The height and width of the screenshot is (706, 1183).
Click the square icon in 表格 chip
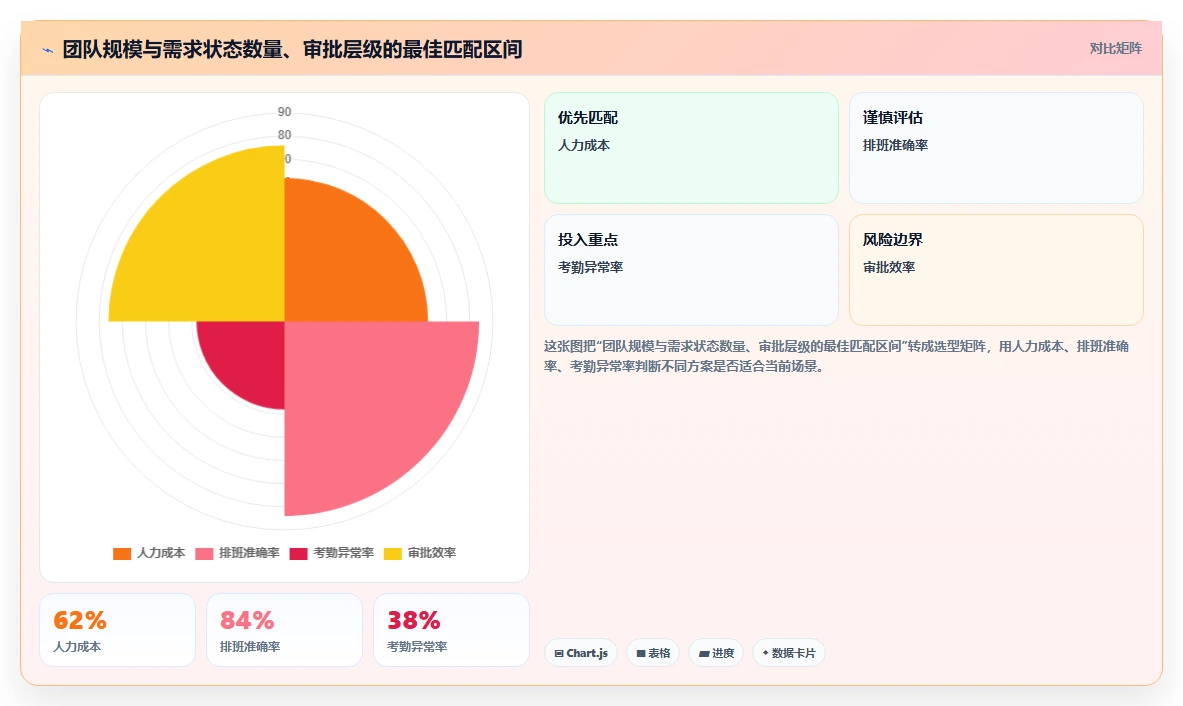coord(641,653)
